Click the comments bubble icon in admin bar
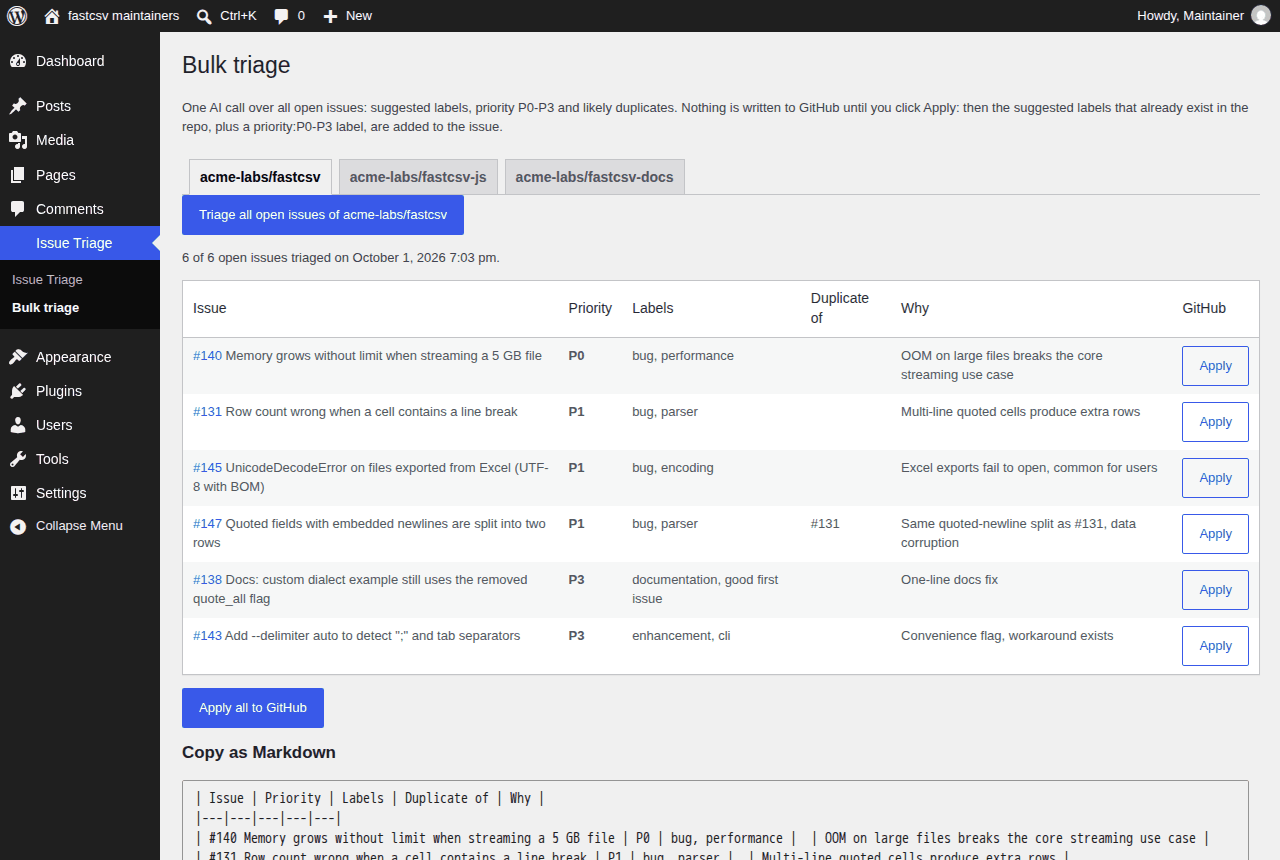The image size is (1280, 860). click(281, 16)
